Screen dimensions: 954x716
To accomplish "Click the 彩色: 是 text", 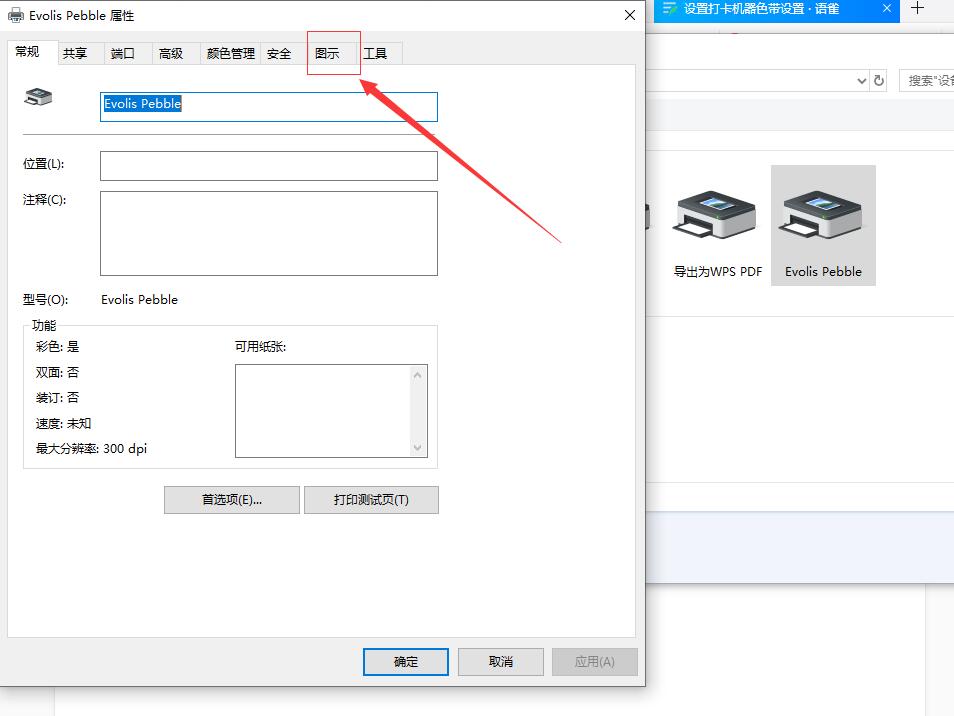I will [x=57, y=347].
